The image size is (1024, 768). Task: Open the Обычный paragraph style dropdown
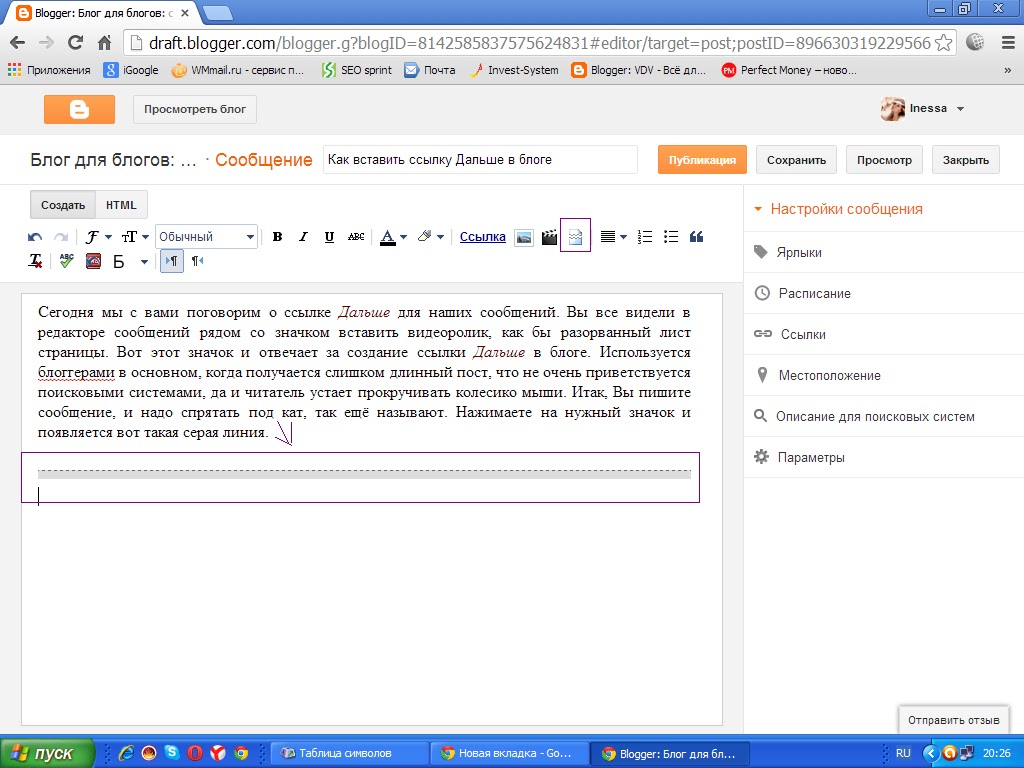206,236
